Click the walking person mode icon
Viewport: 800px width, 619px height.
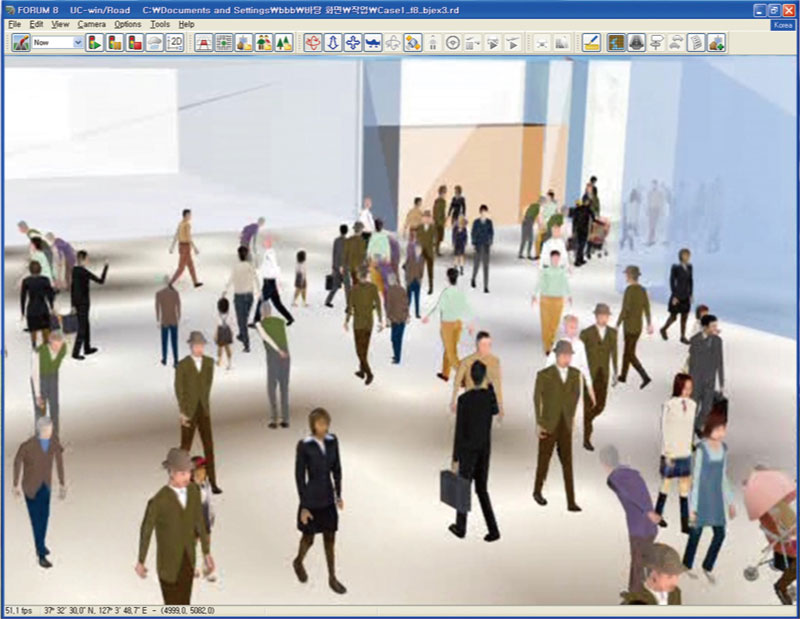pos(433,43)
